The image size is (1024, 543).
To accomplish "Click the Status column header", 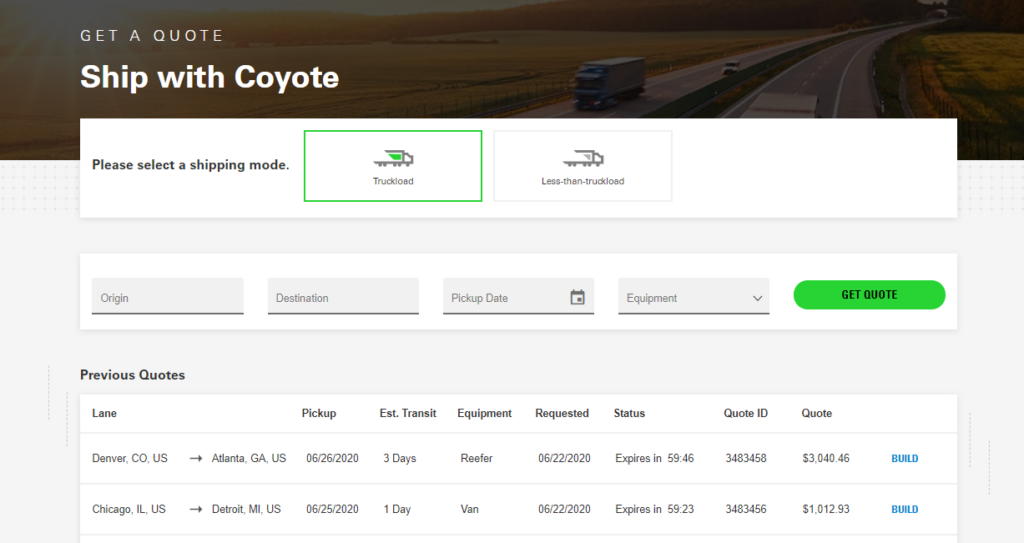I will (629, 413).
